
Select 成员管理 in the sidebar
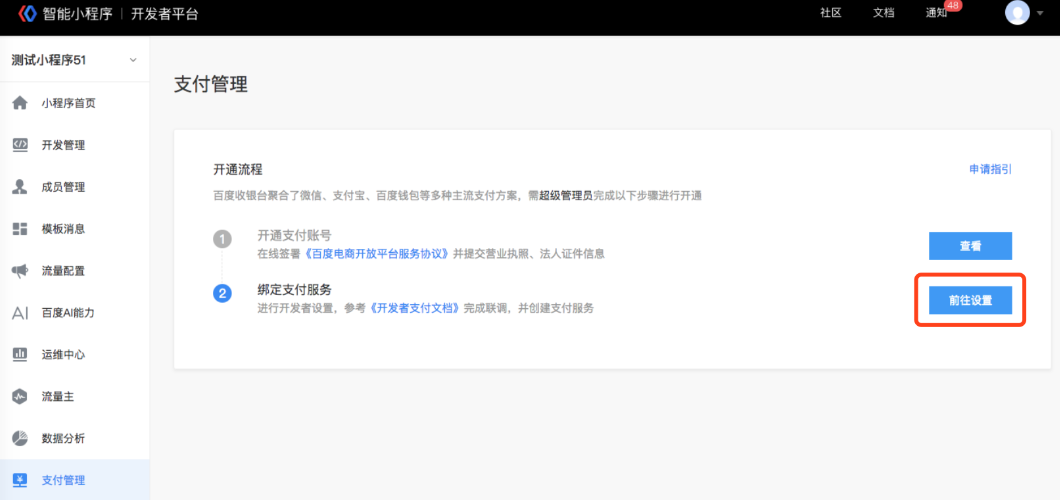tap(74, 187)
